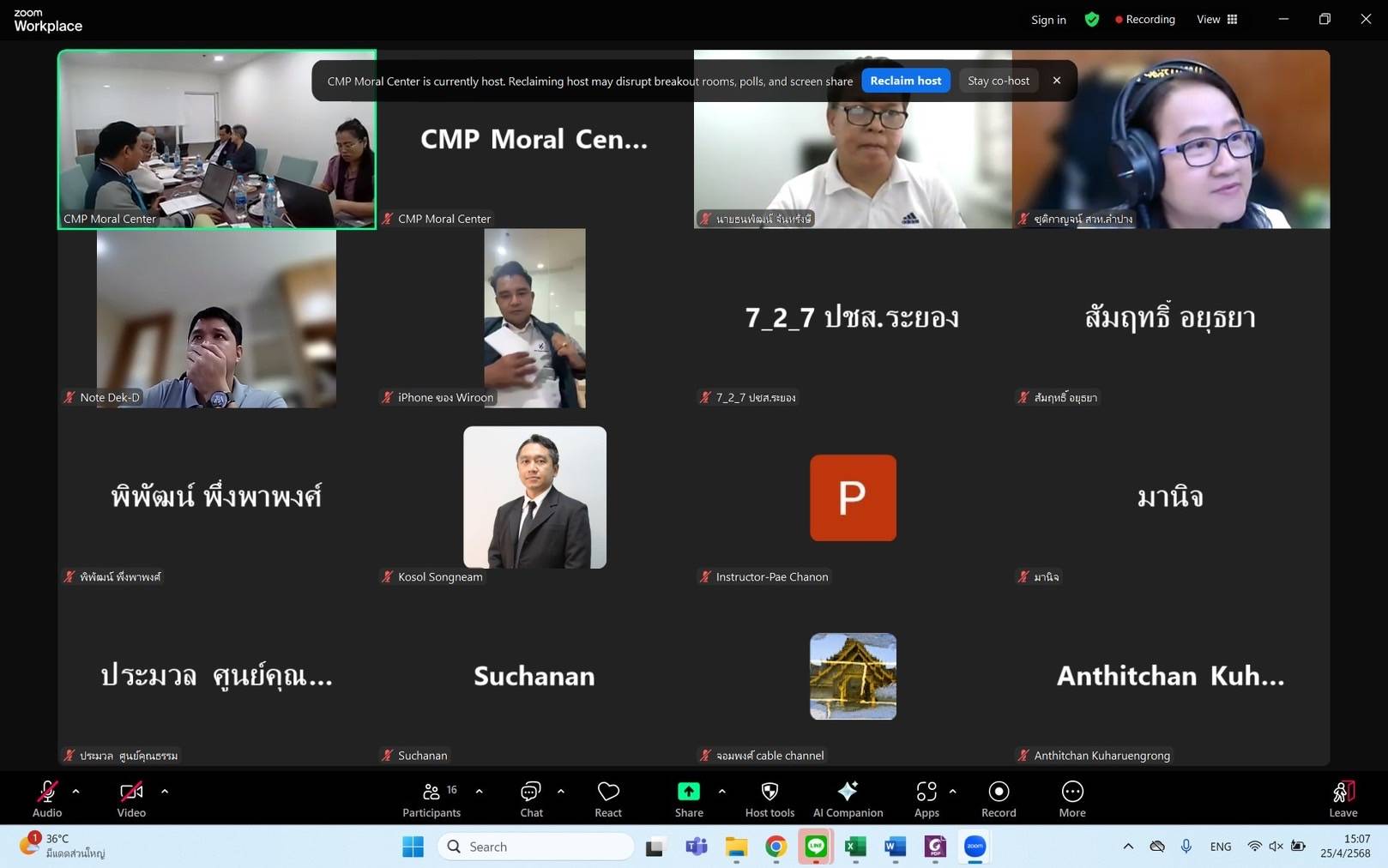The height and width of the screenshot is (868, 1388).
Task: Expand the video settings arrow
Action: tap(165, 792)
